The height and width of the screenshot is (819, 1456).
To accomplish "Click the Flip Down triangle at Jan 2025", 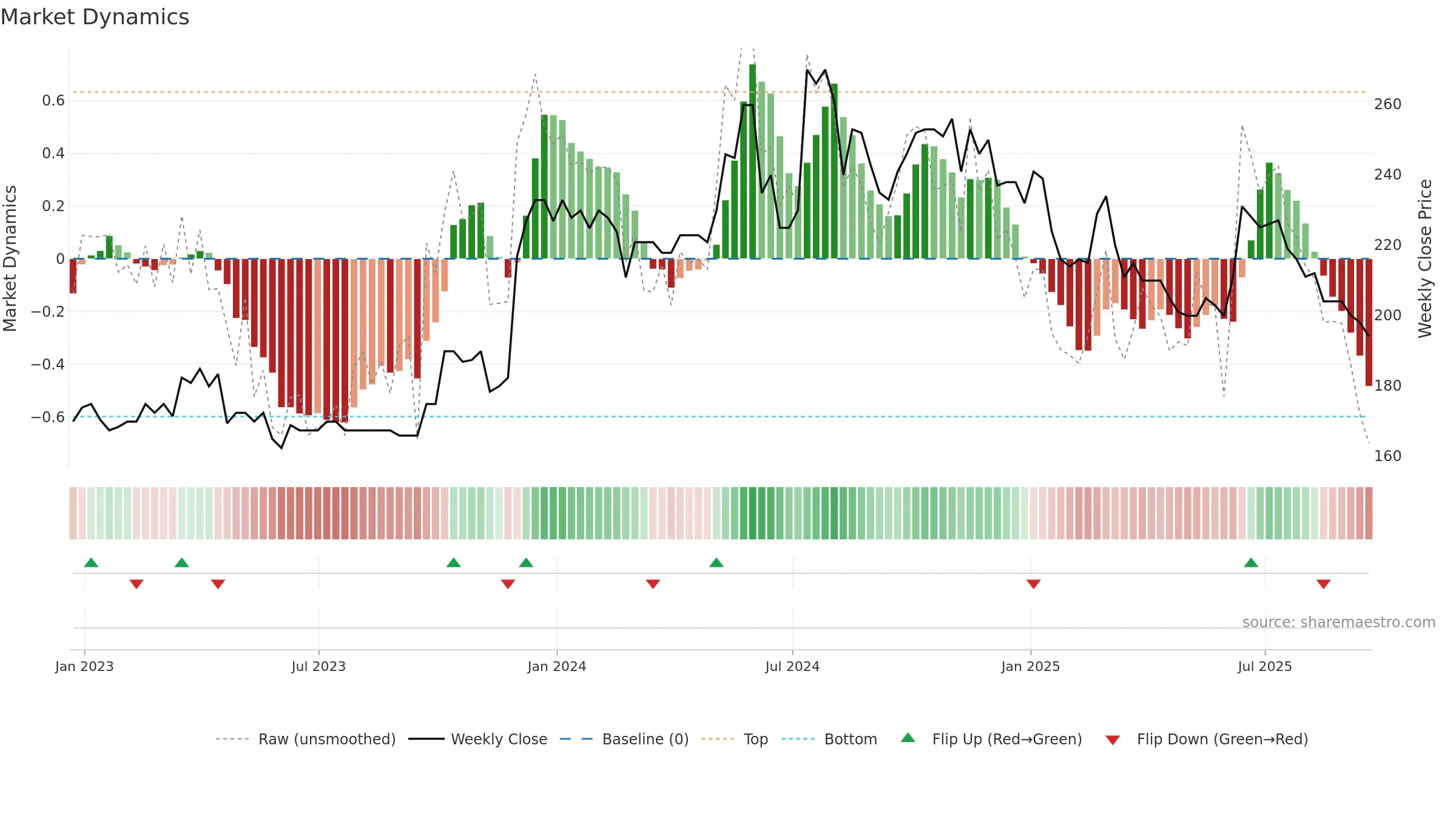I will (1034, 584).
